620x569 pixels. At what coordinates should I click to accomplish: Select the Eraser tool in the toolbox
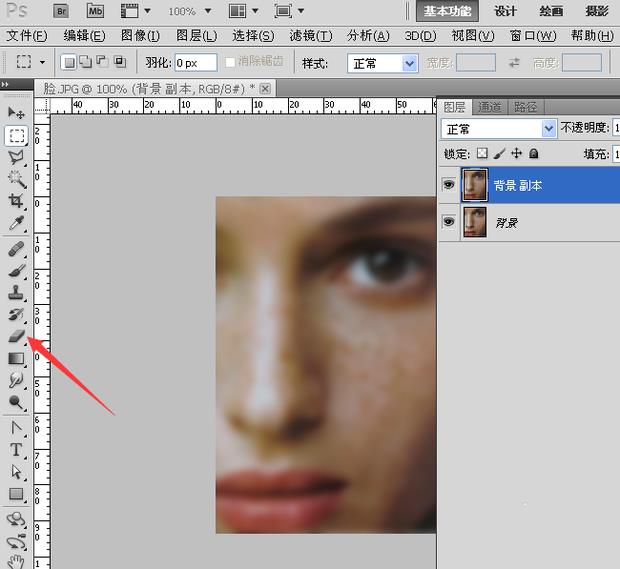[x=17, y=337]
